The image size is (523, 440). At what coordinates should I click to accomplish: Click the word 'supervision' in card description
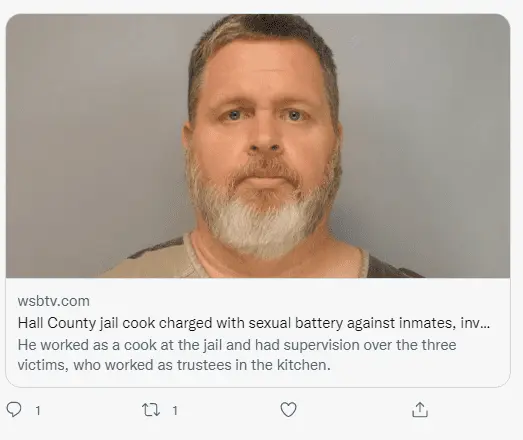point(321,346)
